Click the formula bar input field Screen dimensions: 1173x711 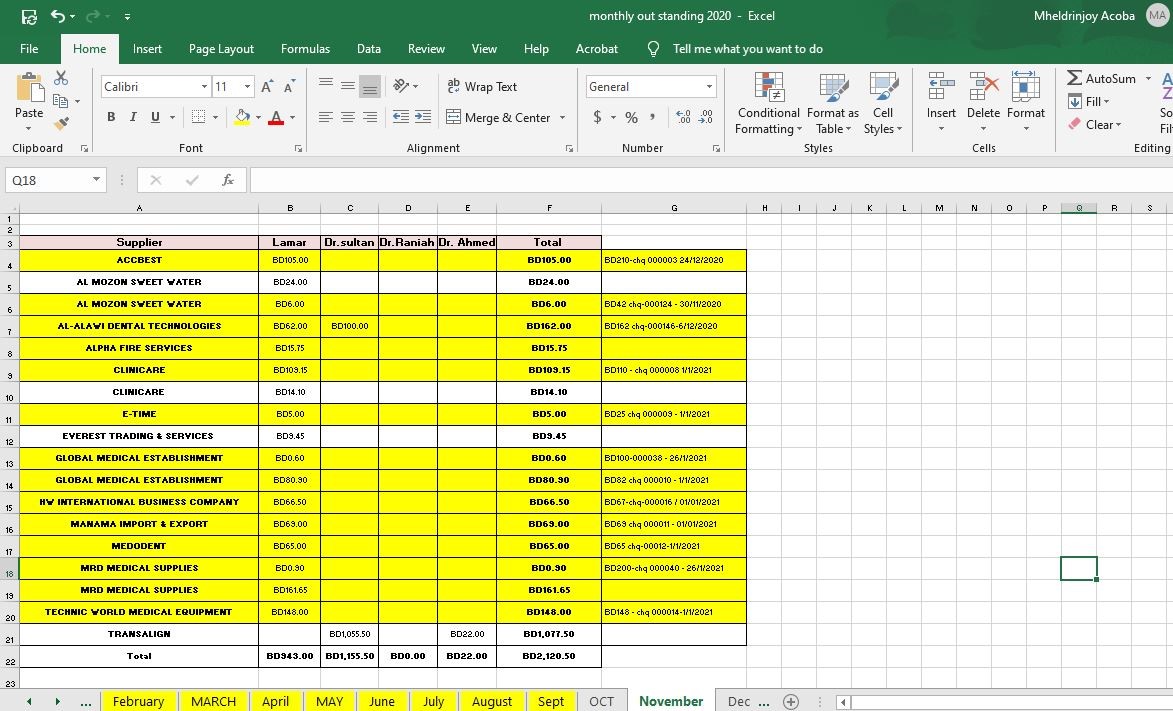(711, 180)
